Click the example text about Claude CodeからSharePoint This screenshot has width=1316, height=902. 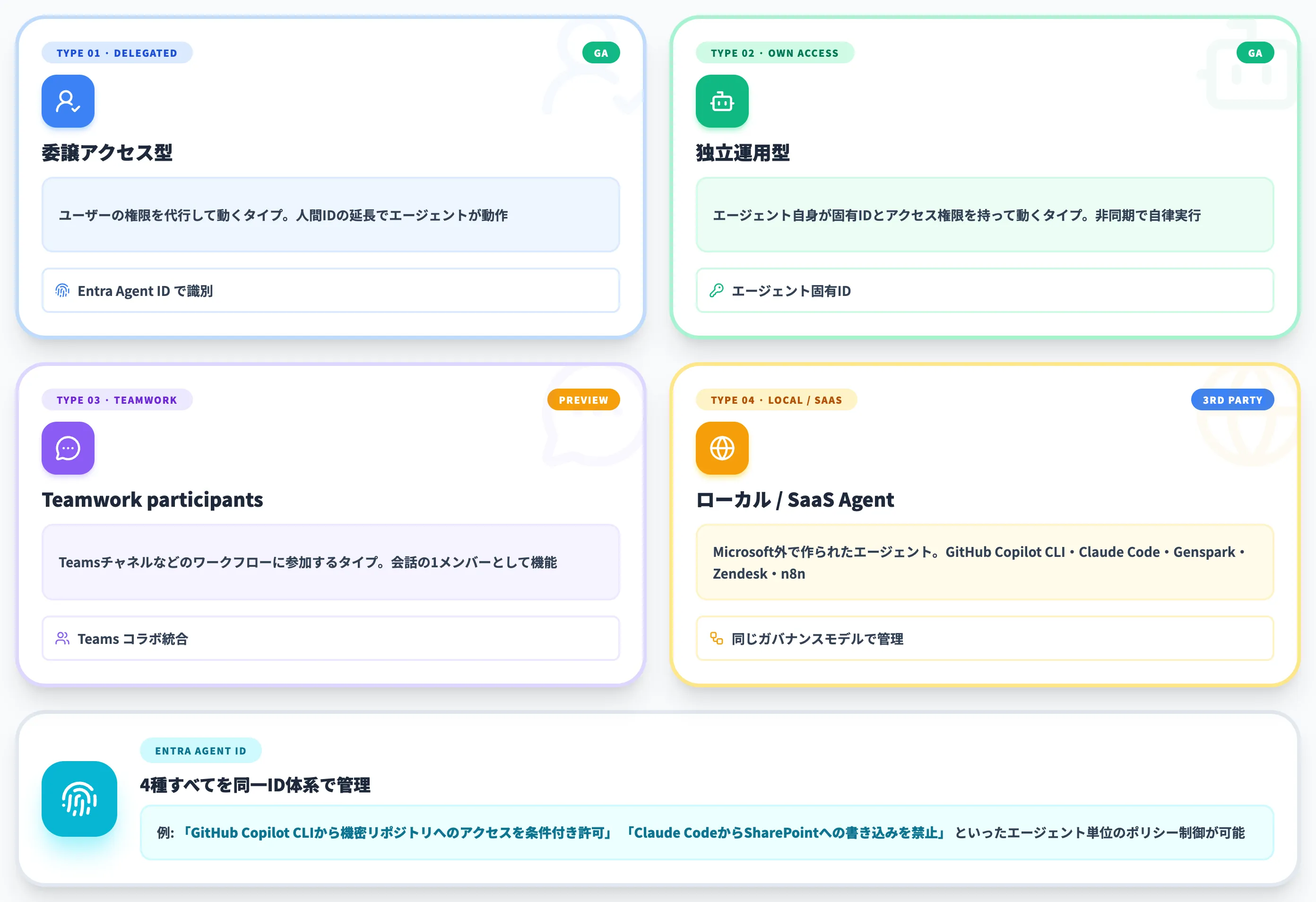786,833
